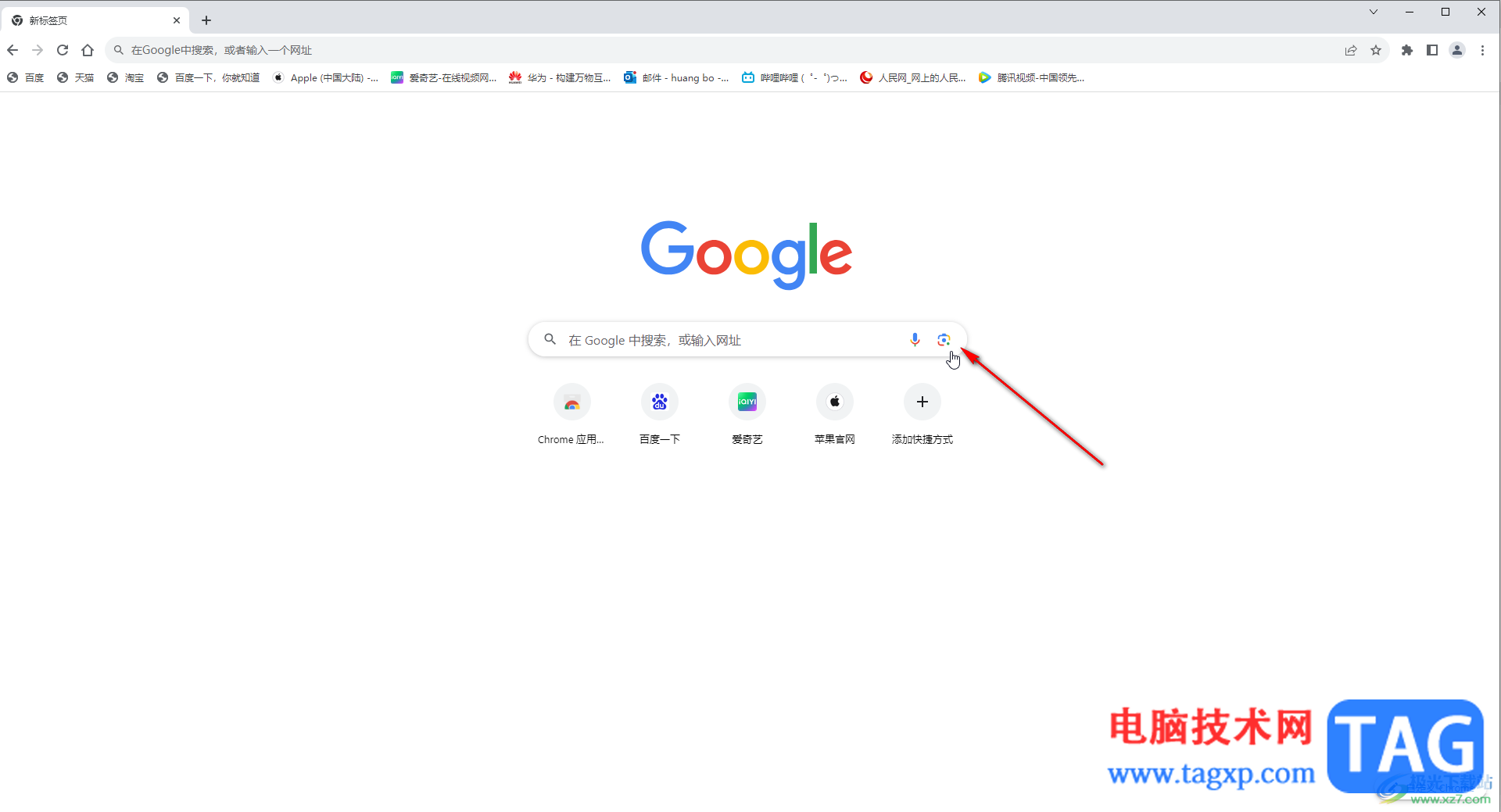Toggle the side panel
The width and height of the screenshot is (1501, 812).
pos(1432,50)
